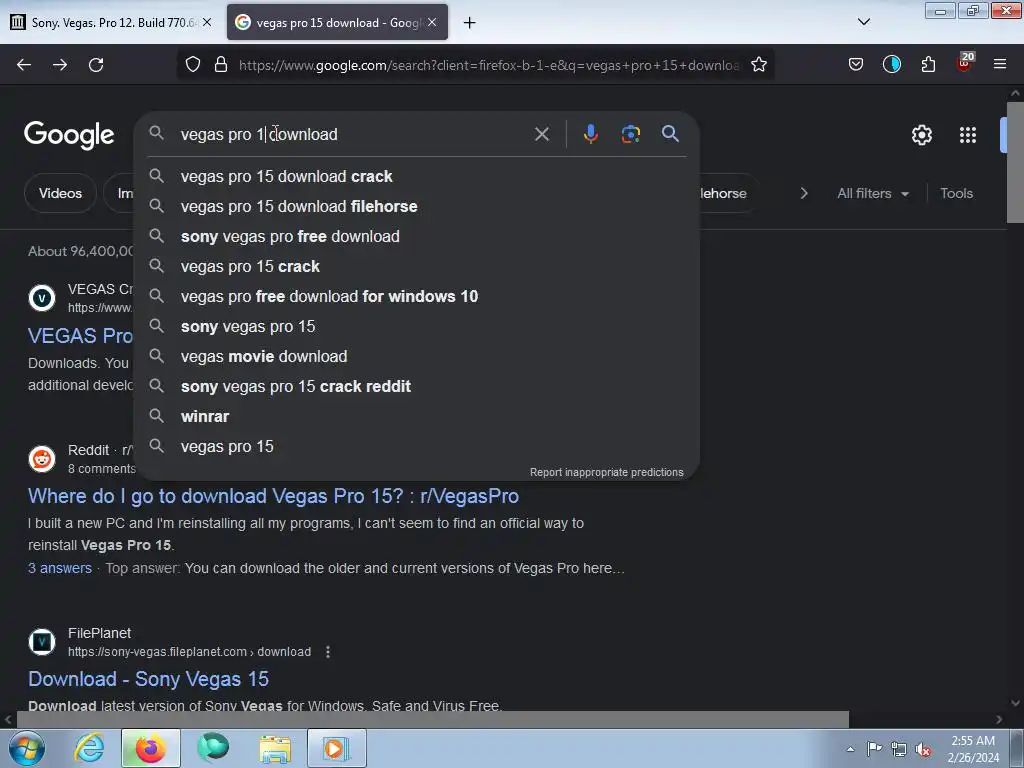
Task: Reload the current Google page
Action: pyautogui.click(x=96, y=65)
